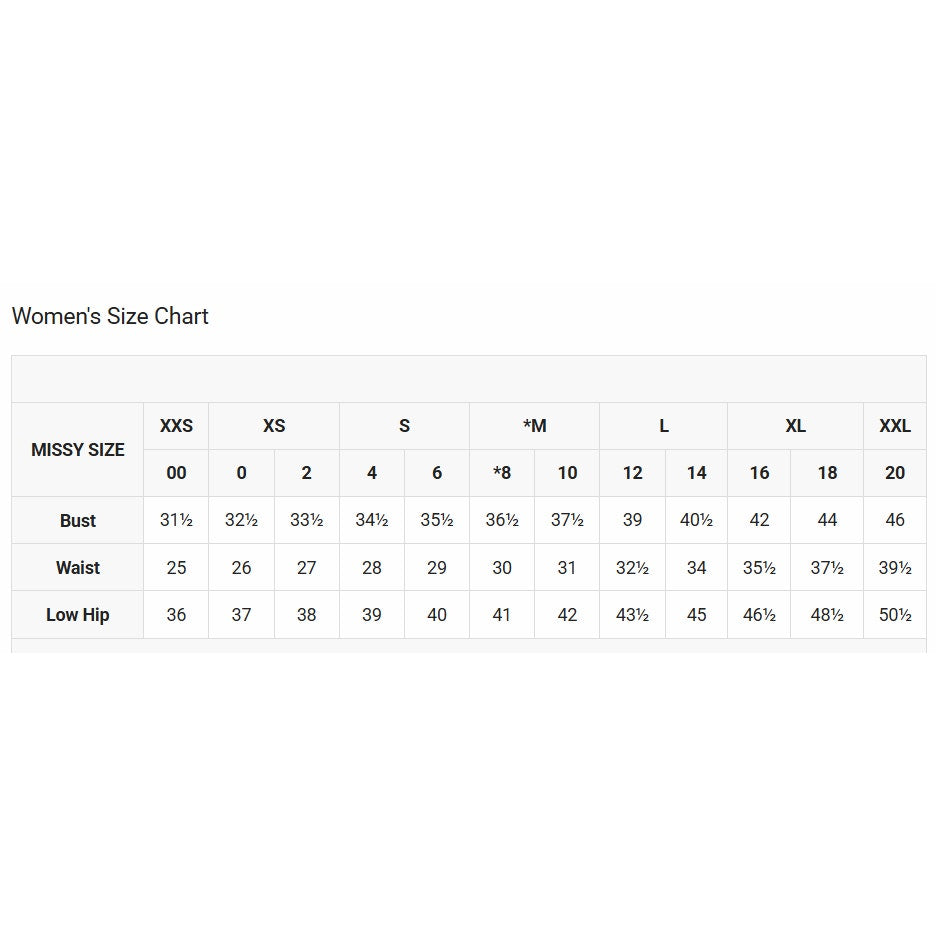Click the Waist row label

click(x=78, y=568)
